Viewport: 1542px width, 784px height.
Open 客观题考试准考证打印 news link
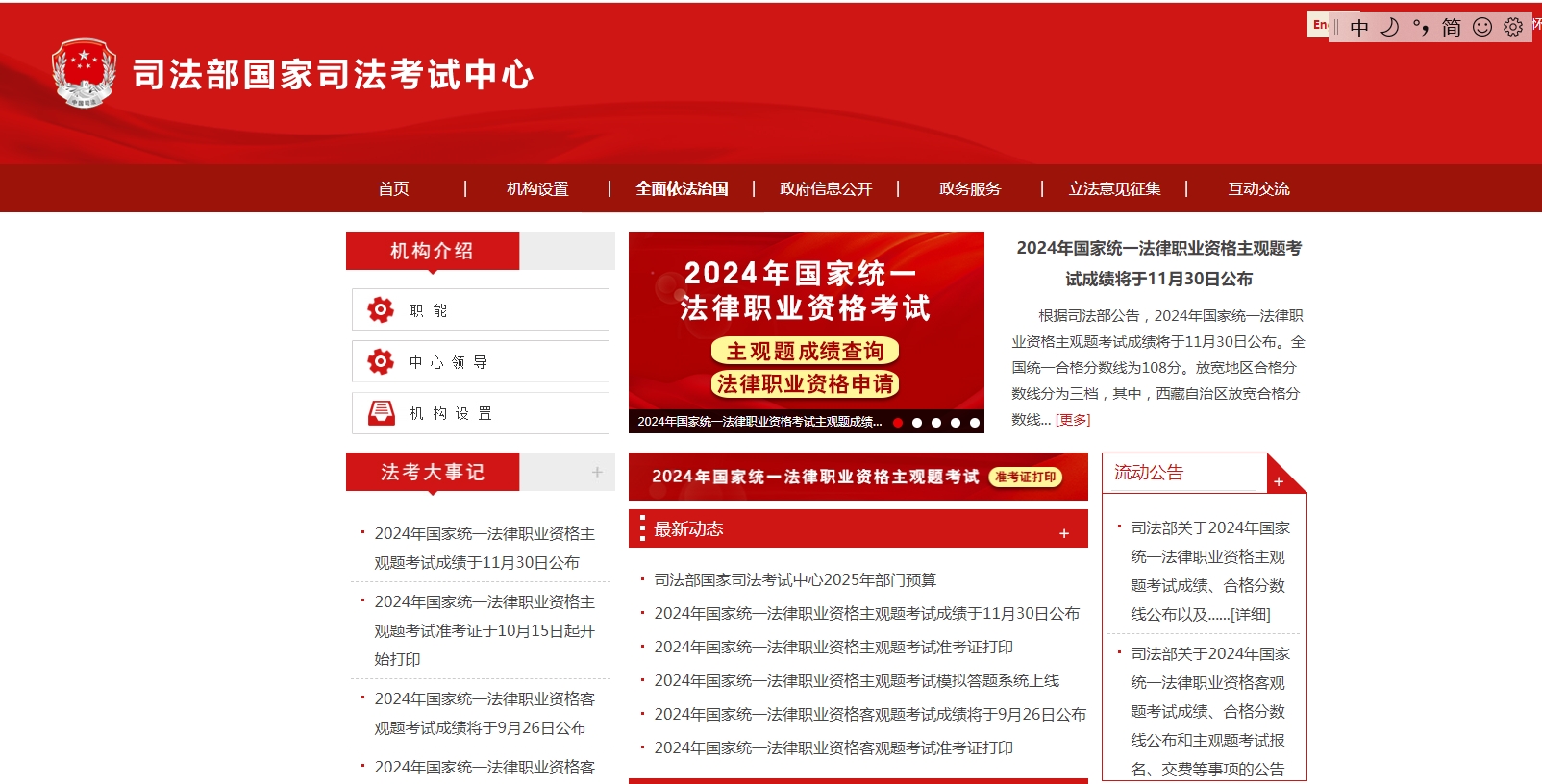pyautogui.click(x=833, y=747)
